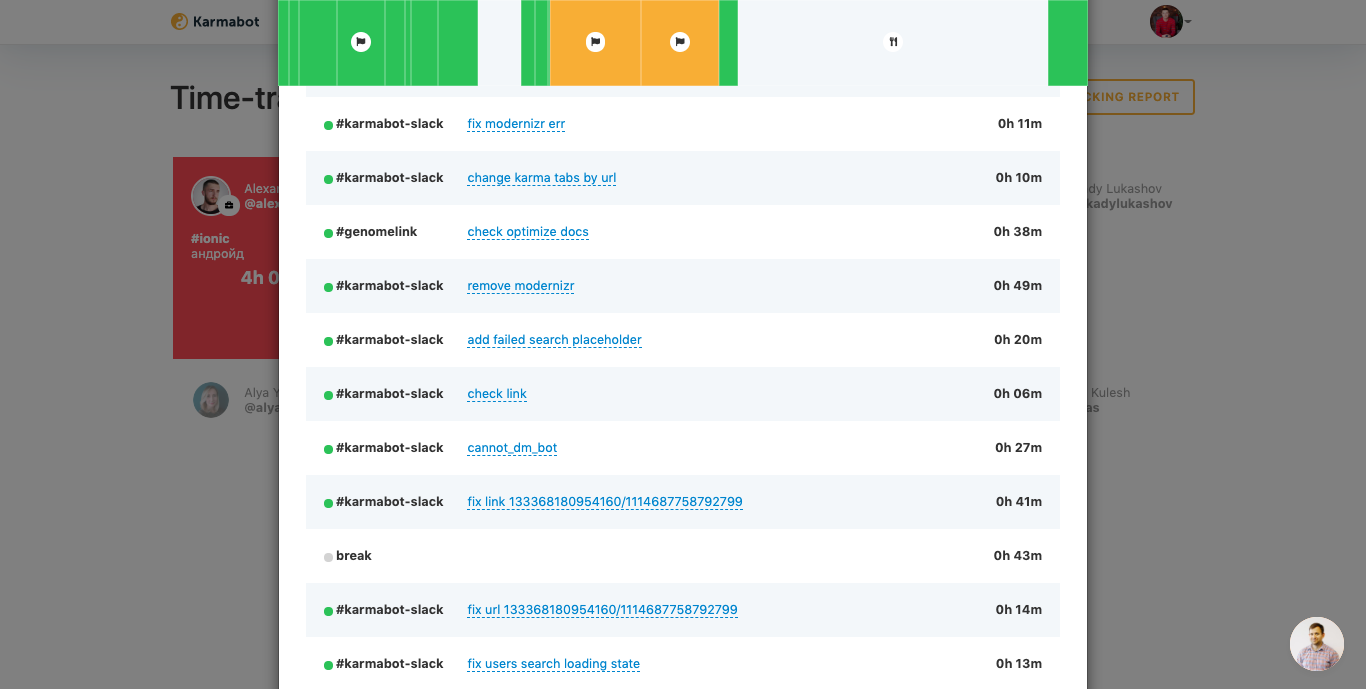Click the 0h 41m duration value

point(1019,502)
